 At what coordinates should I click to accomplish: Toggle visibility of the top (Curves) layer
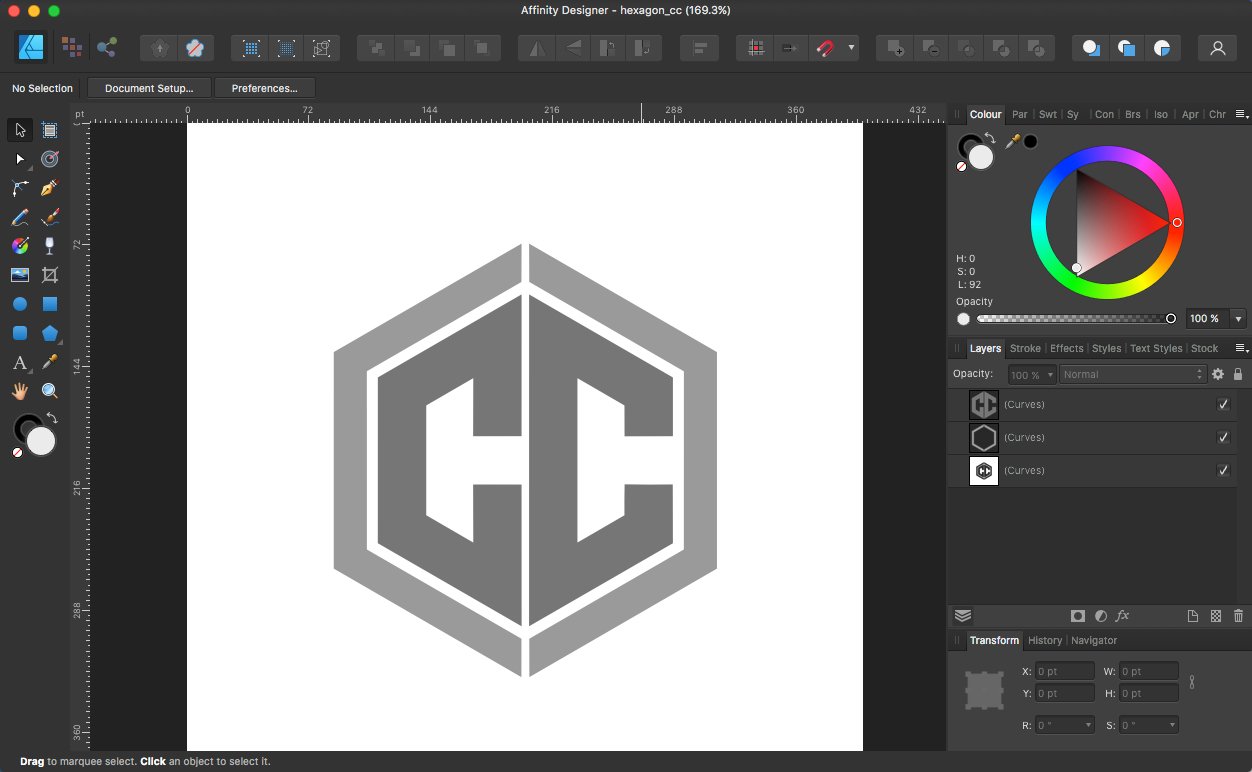(x=1223, y=404)
